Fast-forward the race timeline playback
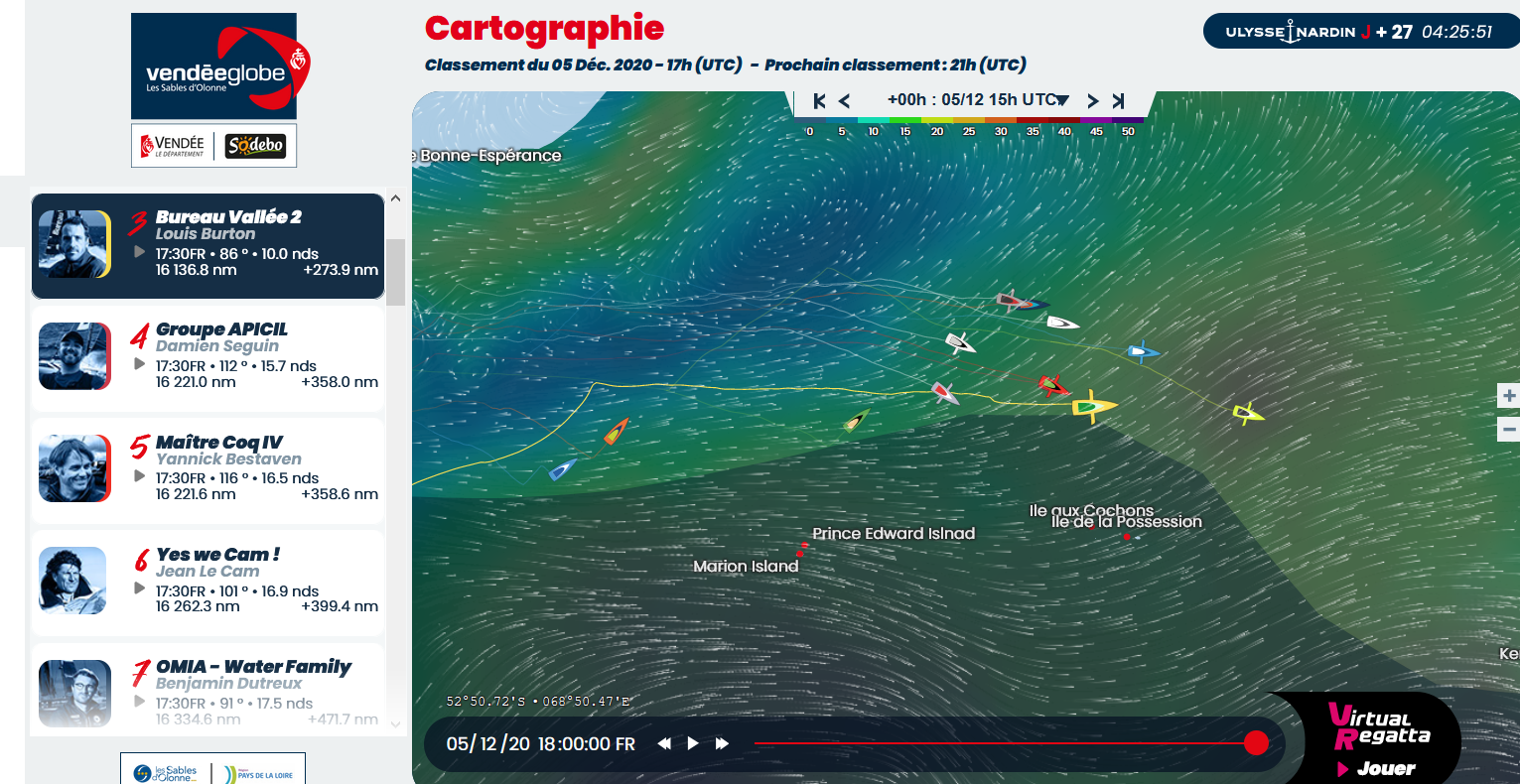1520x784 pixels. click(722, 743)
